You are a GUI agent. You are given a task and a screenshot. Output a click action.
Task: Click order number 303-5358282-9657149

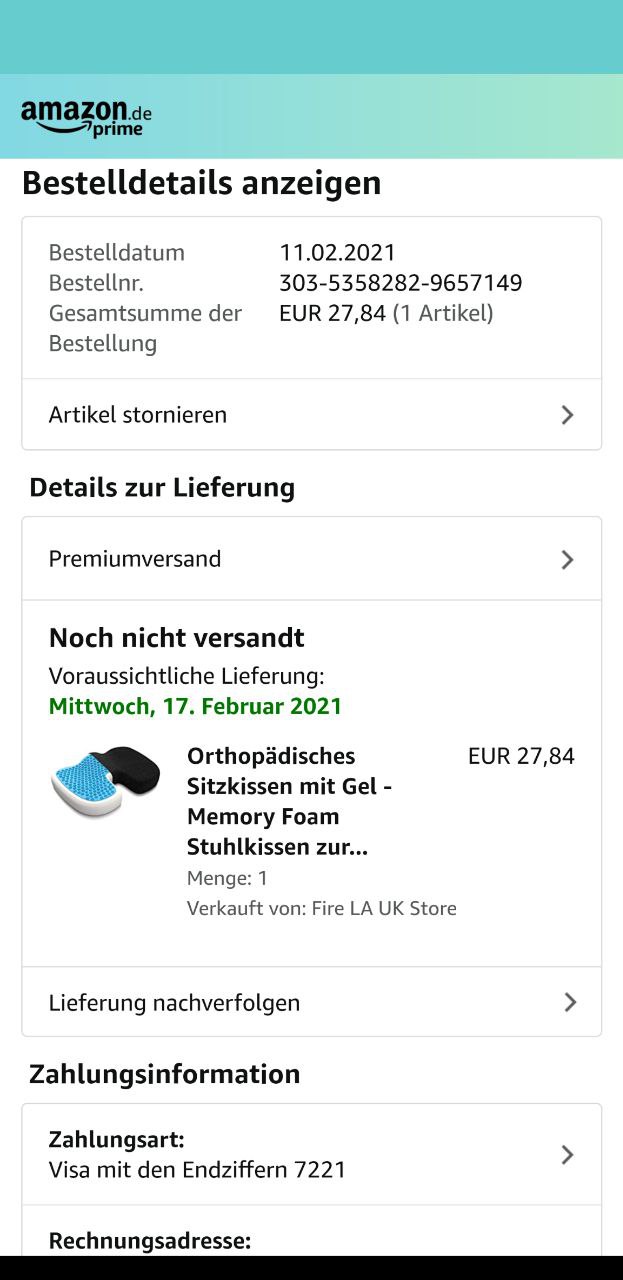pos(400,283)
